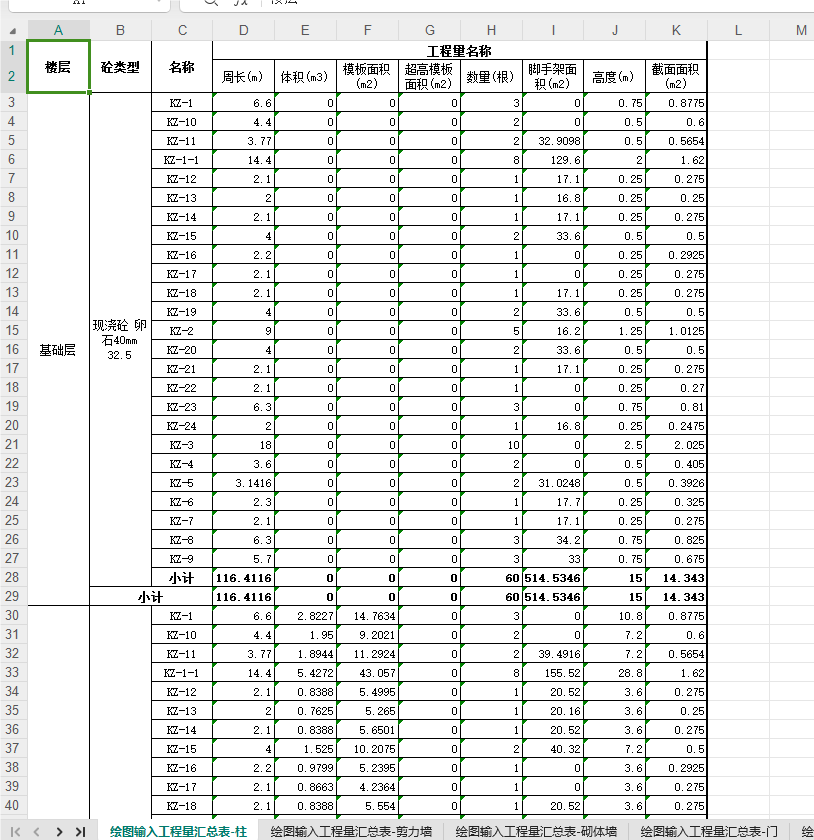Click the 数量(根) heading cell
The height and width of the screenshot is (840, 814).
coord(491,77)
